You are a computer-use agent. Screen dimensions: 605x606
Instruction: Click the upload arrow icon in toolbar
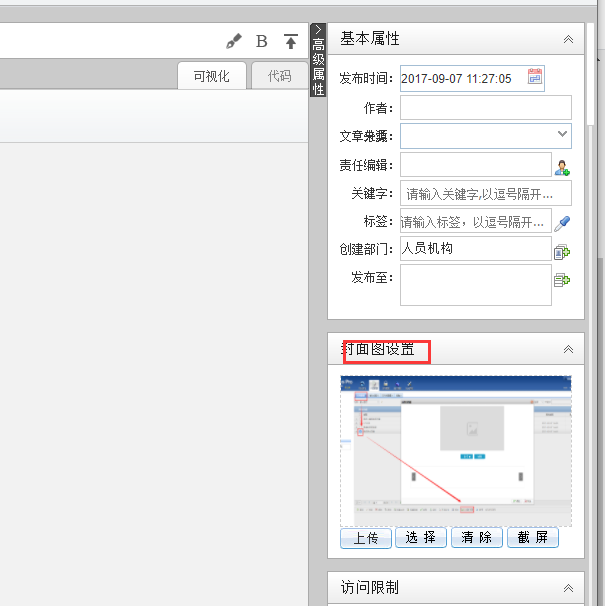point(291,41)
